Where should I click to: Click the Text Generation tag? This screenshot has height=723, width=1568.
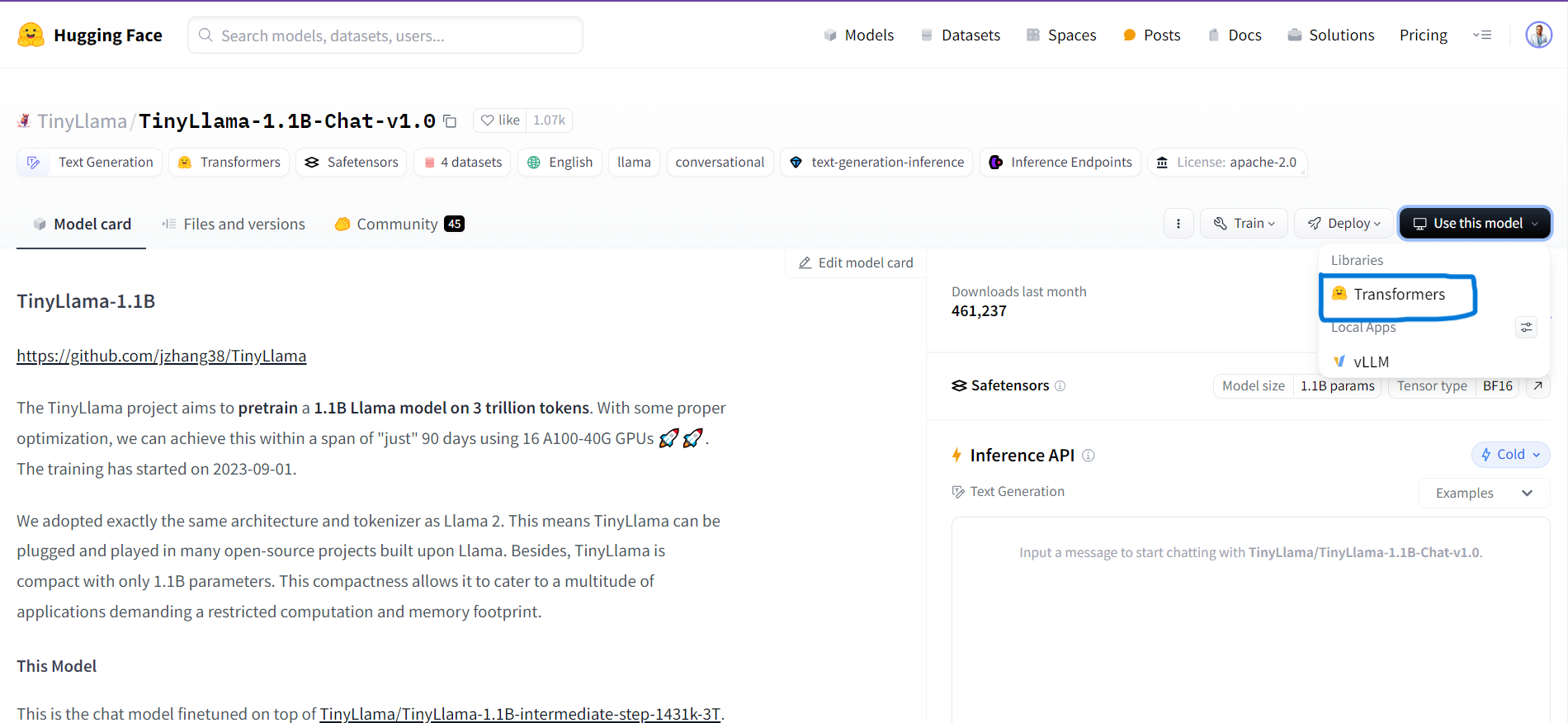click(x=90, y=163)
